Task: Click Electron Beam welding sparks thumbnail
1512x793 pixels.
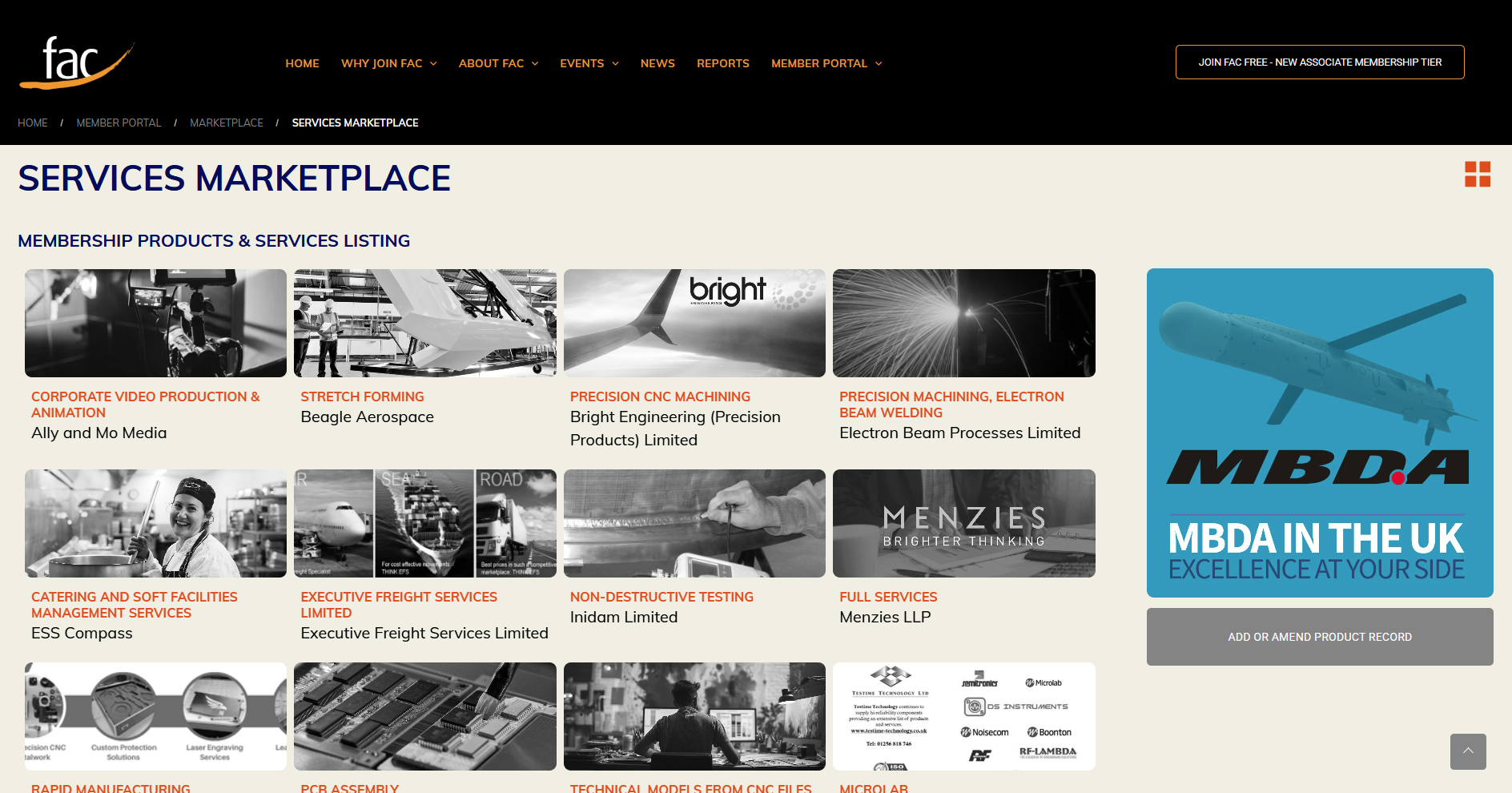Action: [964, 323]
